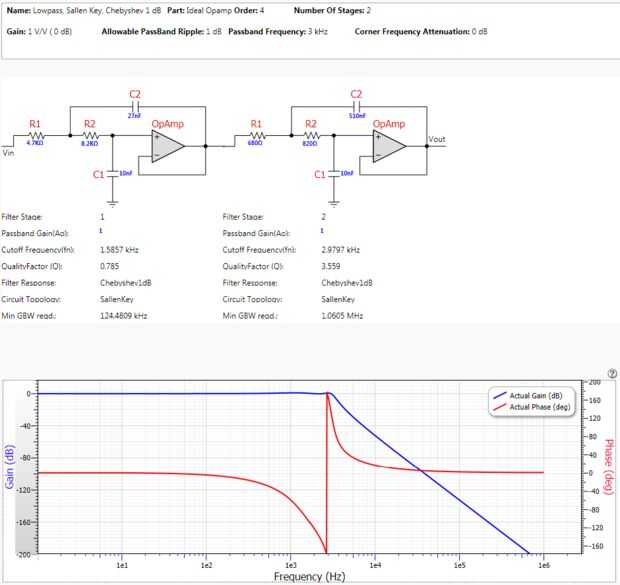This screenshot has height=585, width=620.
Task: Click the 'Gain (dB)' axis title
Action: [x=10, y=466]
